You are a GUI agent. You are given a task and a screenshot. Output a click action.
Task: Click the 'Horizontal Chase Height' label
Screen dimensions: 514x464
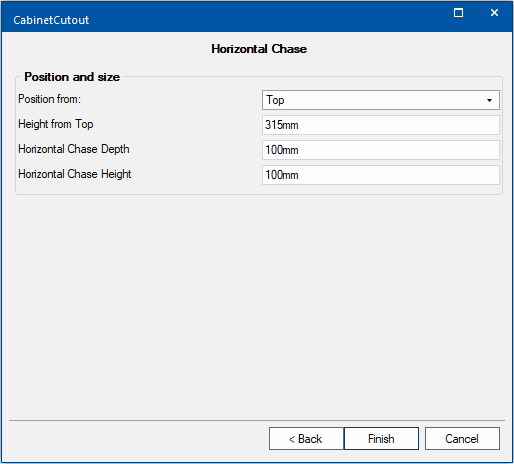pyautogui.click(x=75, y=174)
